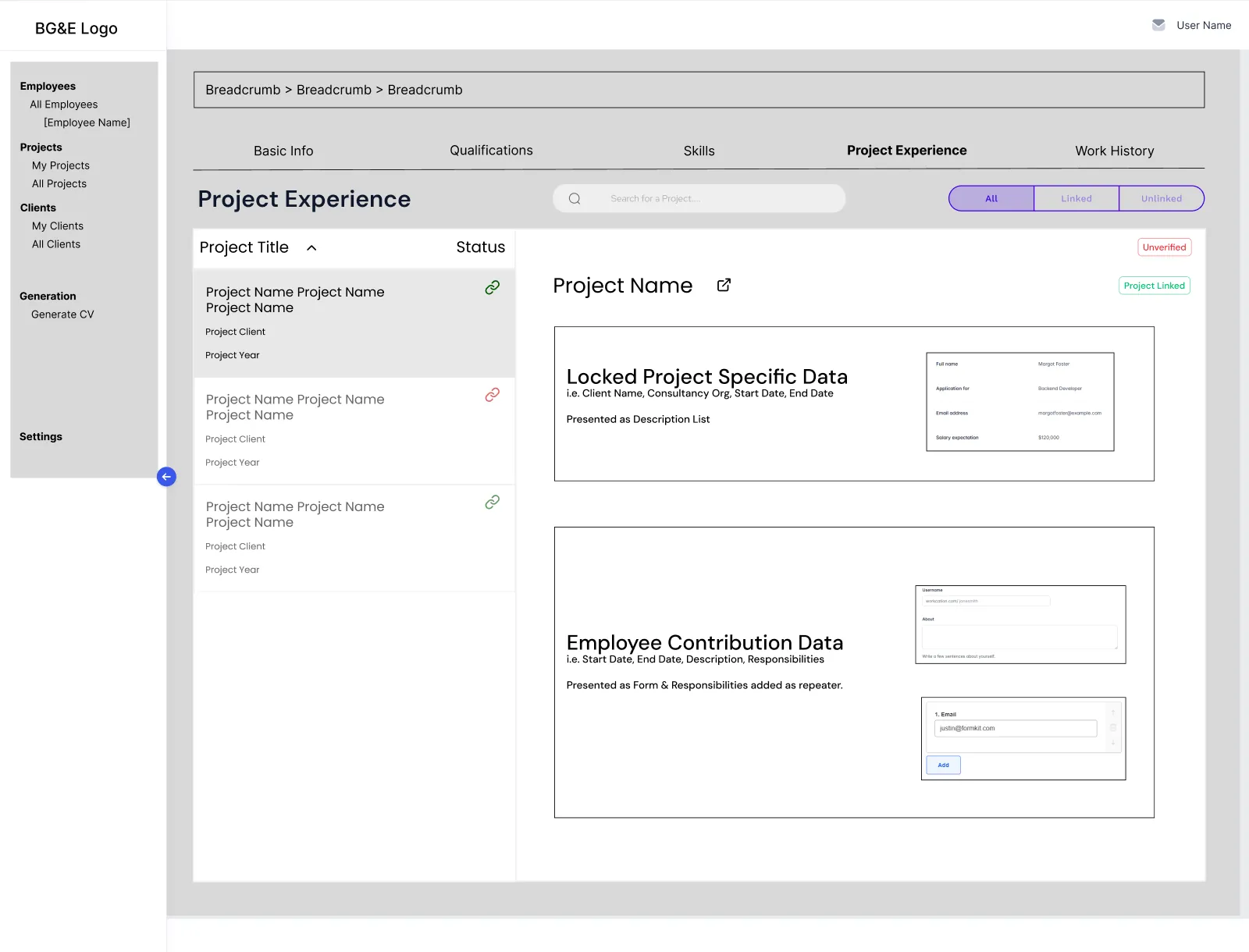1249x952 pixels.
Task: Click the Status column header
Action: click(481, 247)
